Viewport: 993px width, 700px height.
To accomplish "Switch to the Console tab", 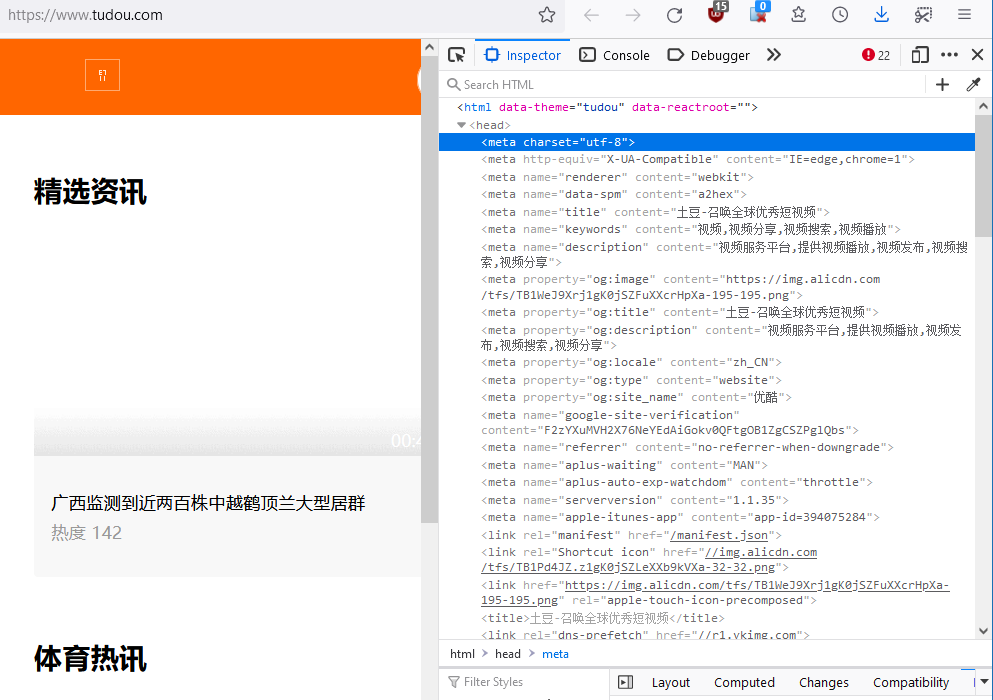I will (x=615, y=55).
